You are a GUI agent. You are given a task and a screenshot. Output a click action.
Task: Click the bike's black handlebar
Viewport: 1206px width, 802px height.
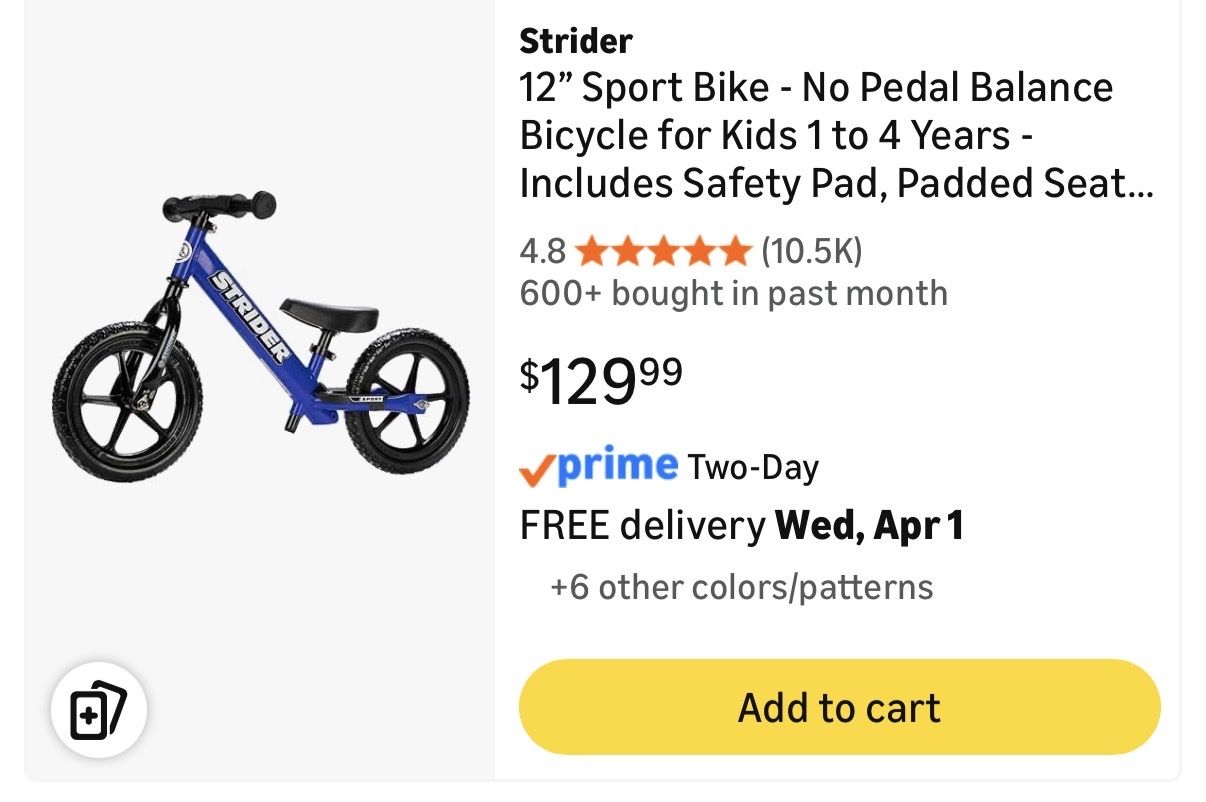(218, 203)
